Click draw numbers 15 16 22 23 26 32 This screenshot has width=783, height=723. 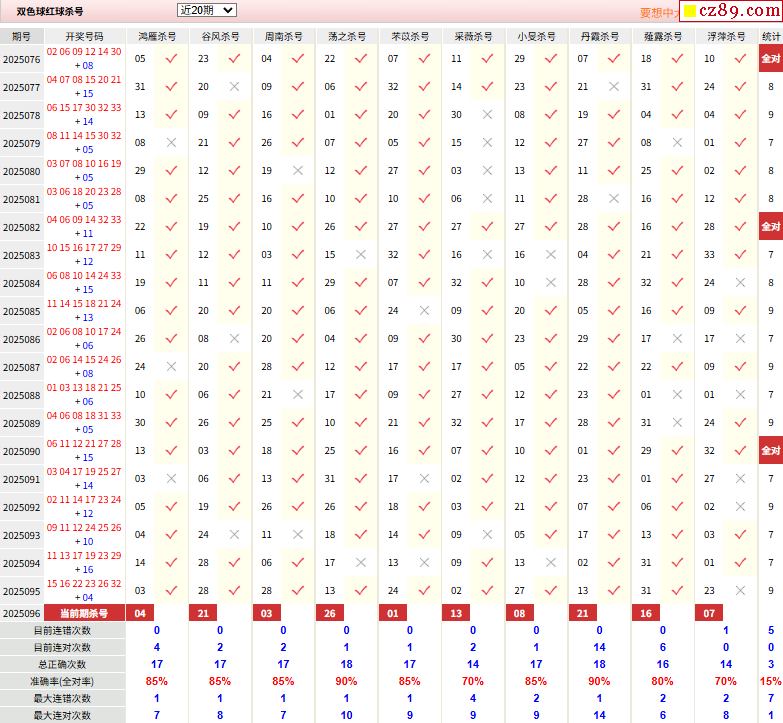coord(84,583)
